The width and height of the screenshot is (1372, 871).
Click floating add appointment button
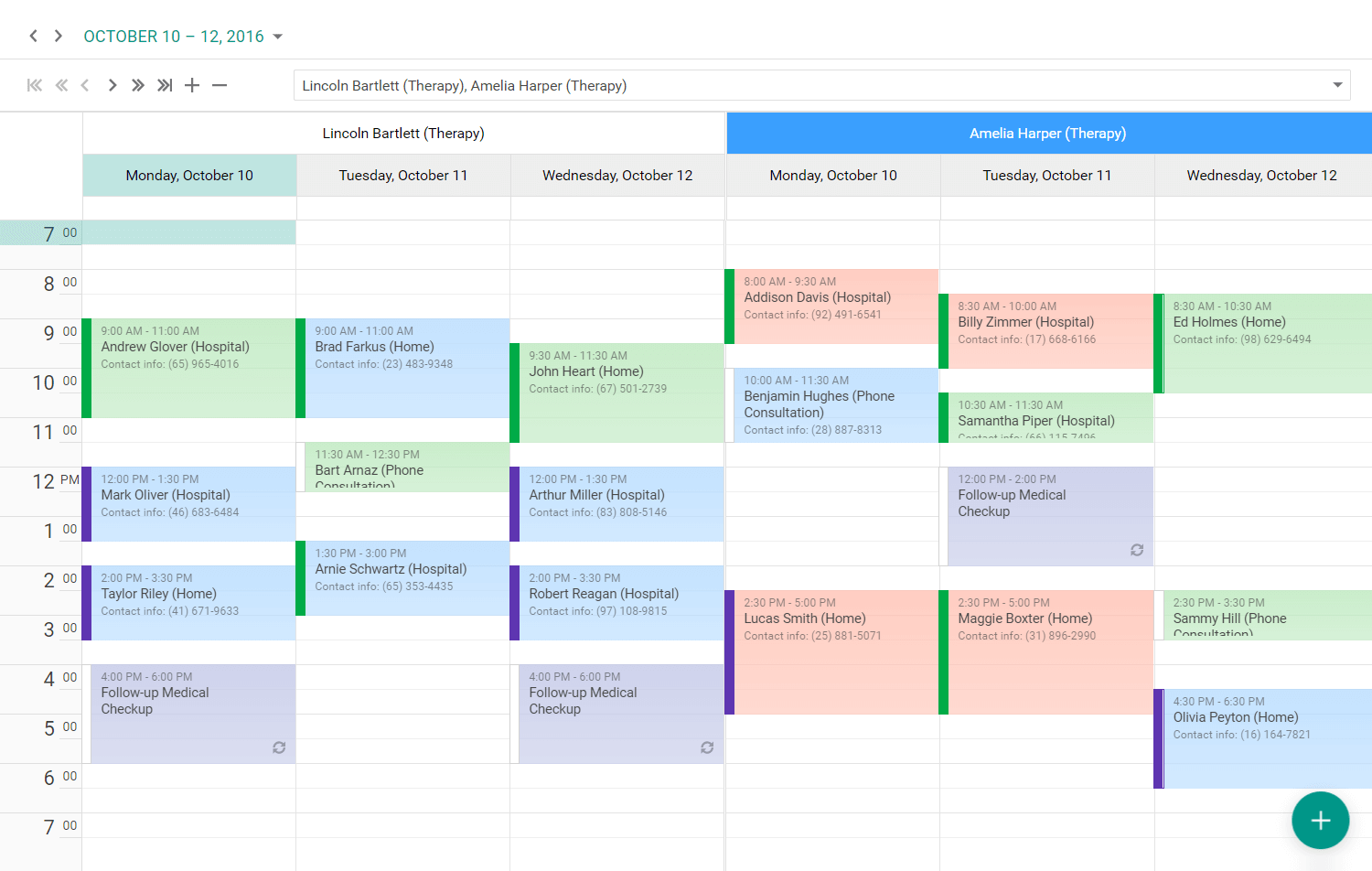point(1320,821)
